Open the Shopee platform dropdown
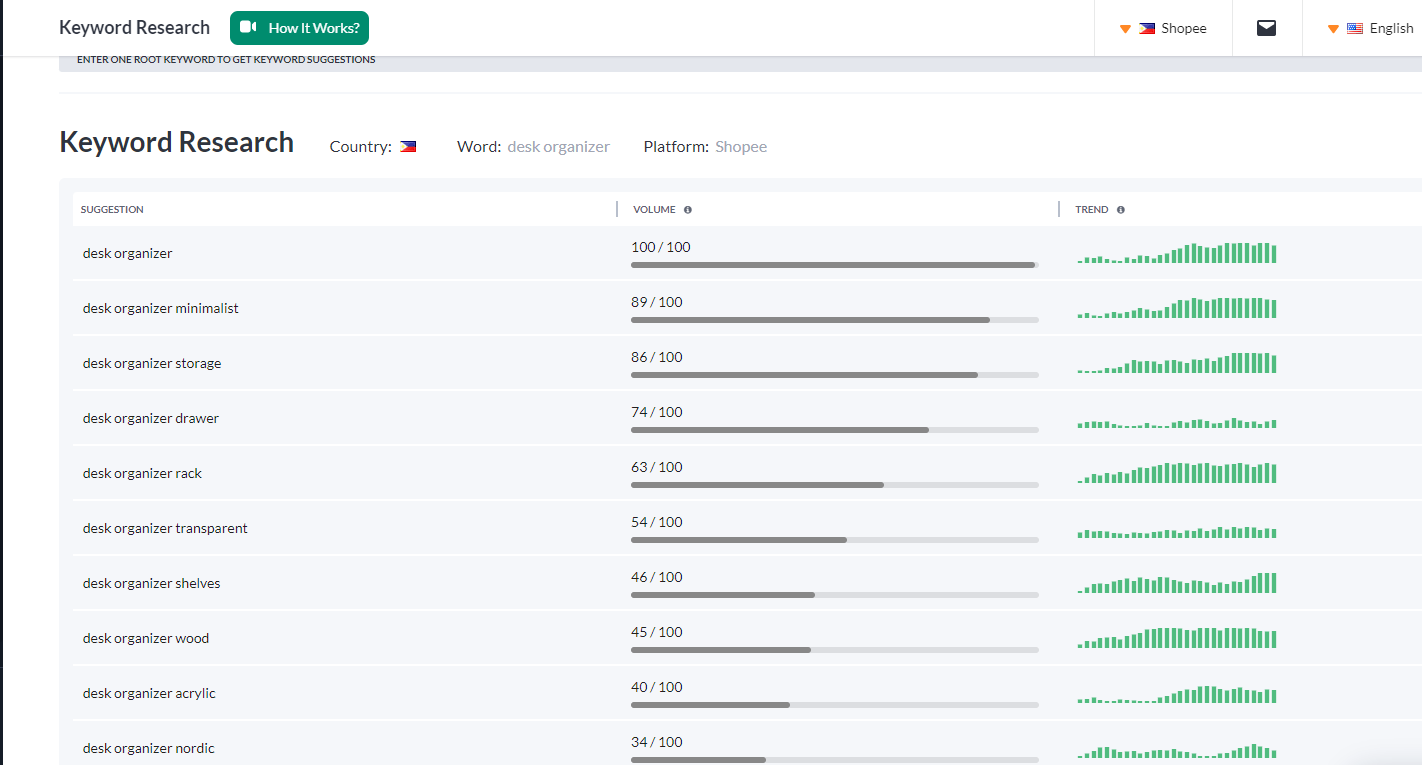The width and height of the screenshot is (1422, 765). (x=1163, y=28)
